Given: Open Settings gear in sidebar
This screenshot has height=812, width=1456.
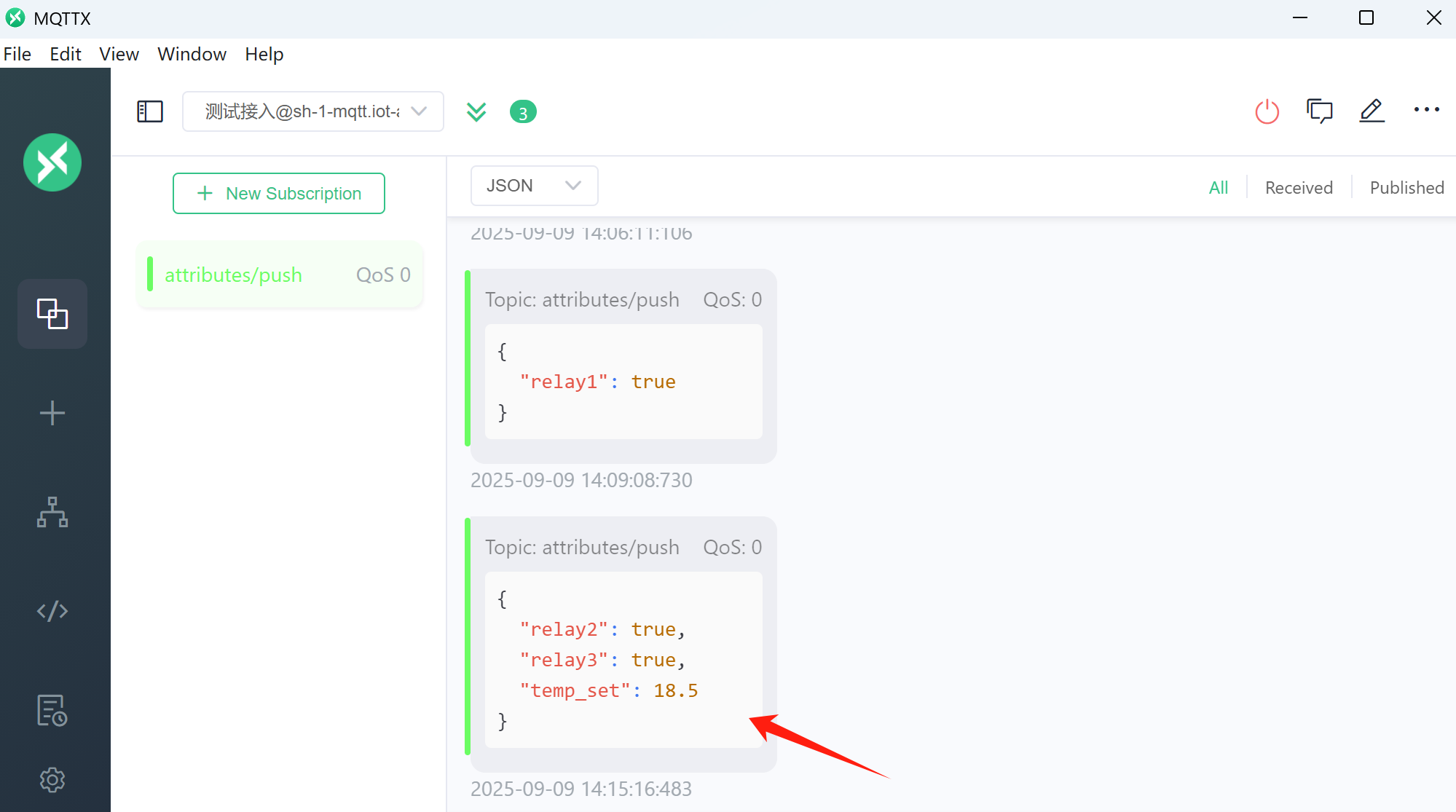Looking at the screenshot, I should [x=52, y=780].
